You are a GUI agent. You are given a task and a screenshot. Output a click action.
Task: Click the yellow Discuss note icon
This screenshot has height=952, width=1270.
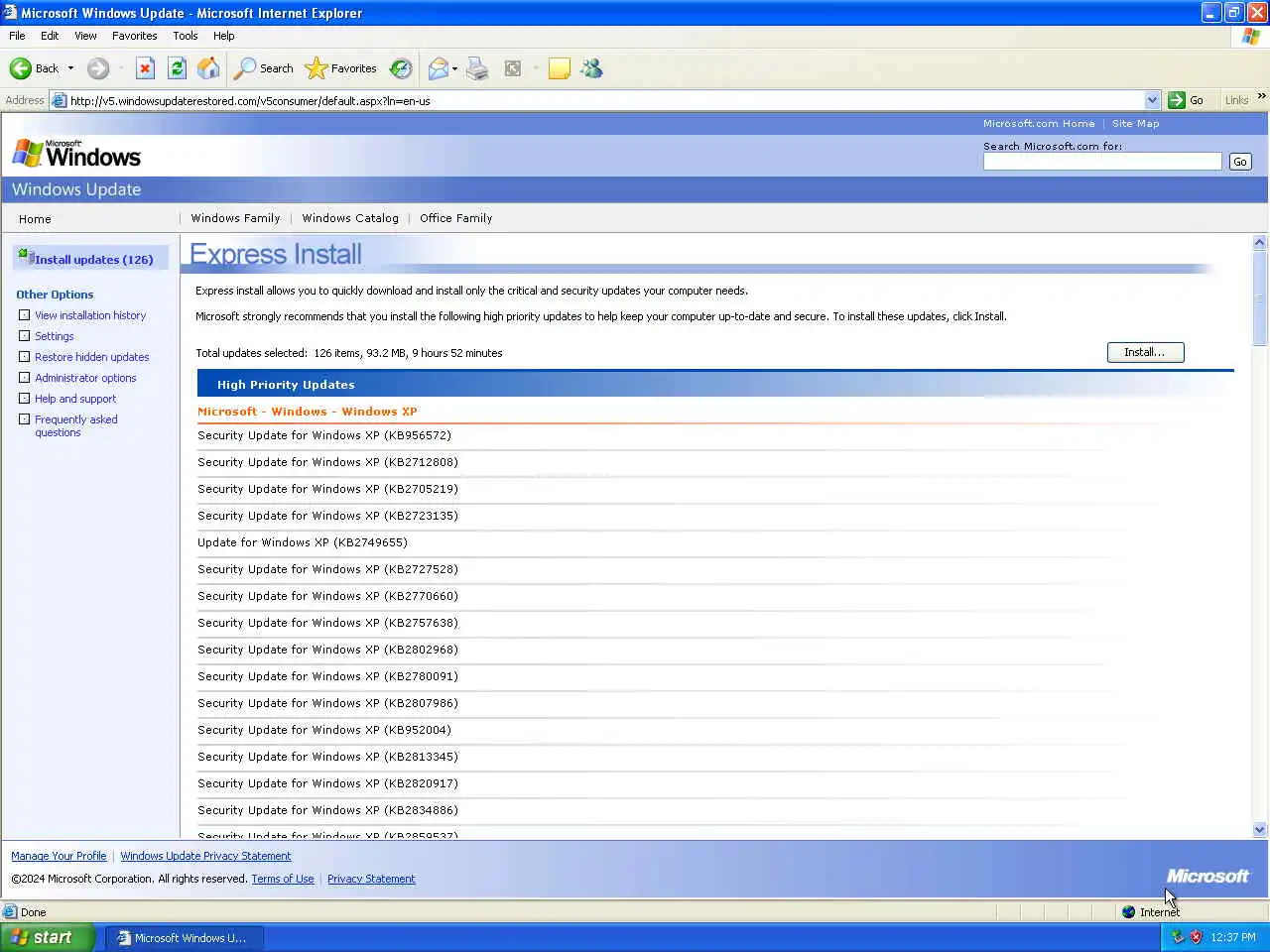pos(560,68)
